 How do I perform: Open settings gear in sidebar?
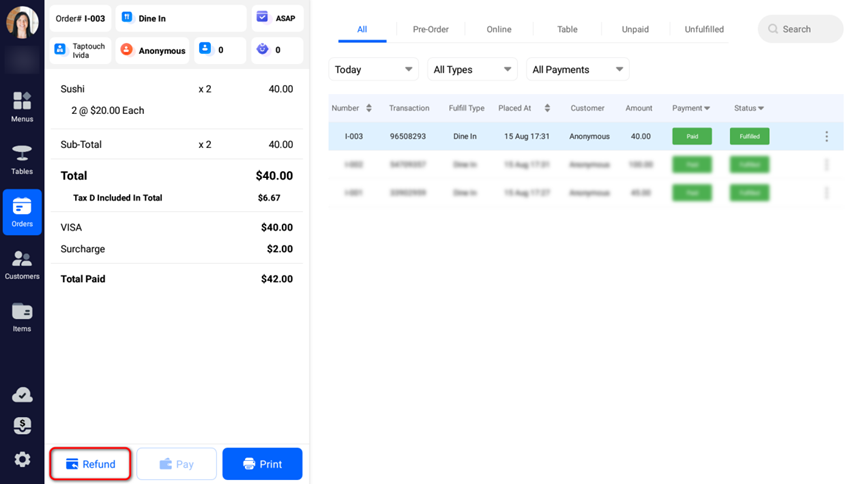point(22,459)
